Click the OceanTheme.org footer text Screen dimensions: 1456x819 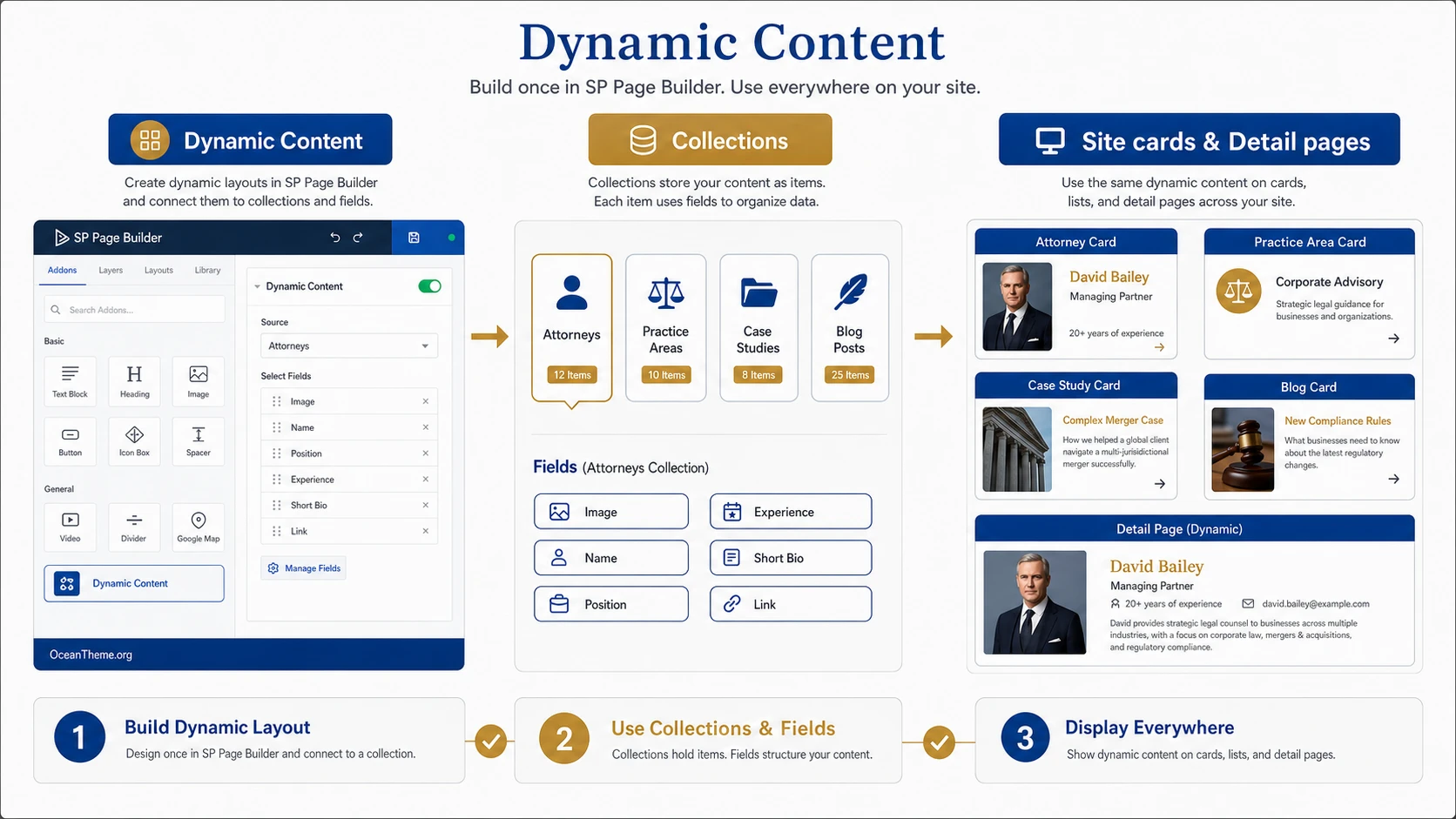[x=91, y=655]
